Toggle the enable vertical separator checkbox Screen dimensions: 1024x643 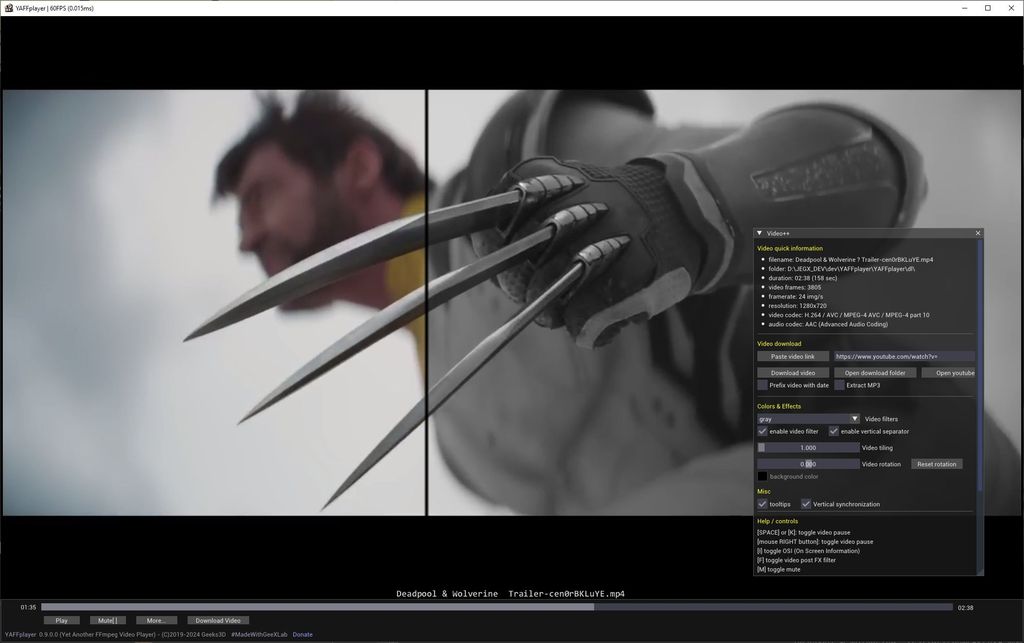833,431
